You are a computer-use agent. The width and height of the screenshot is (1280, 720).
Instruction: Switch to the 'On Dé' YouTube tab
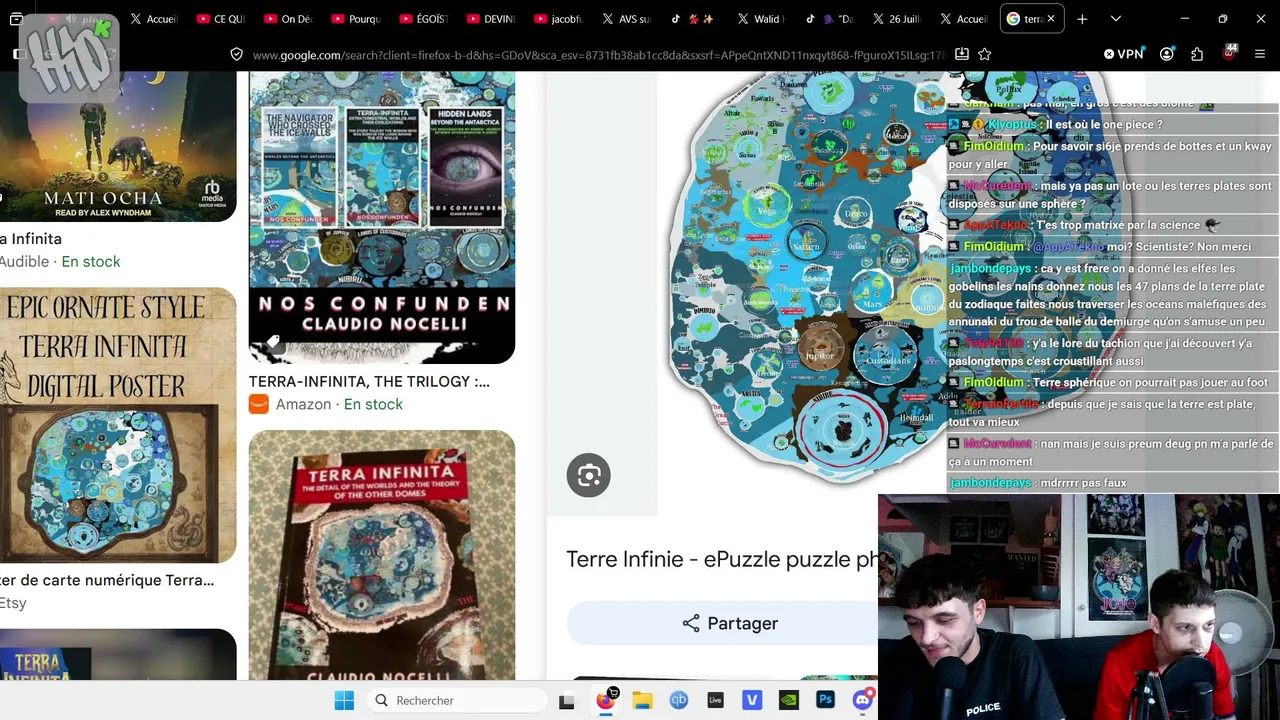[287, 19]
